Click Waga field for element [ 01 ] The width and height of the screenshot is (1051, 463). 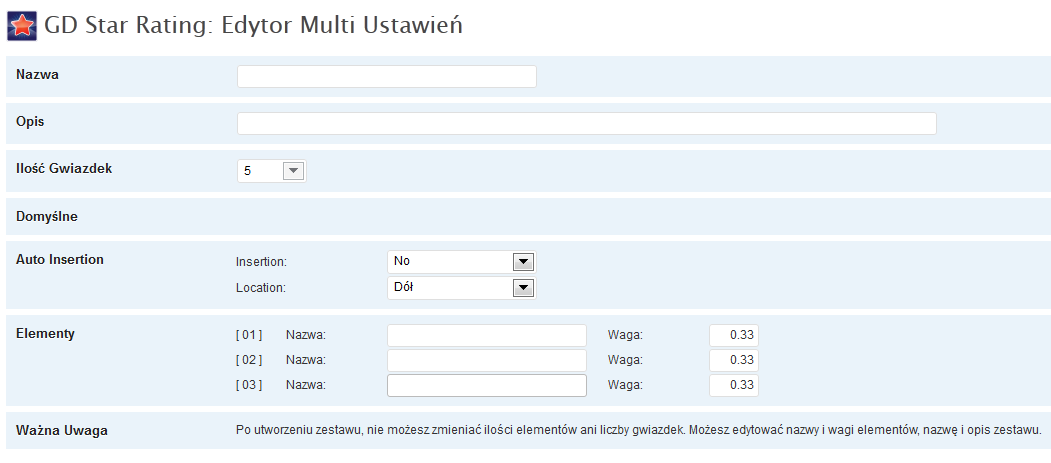pos(734,336)
